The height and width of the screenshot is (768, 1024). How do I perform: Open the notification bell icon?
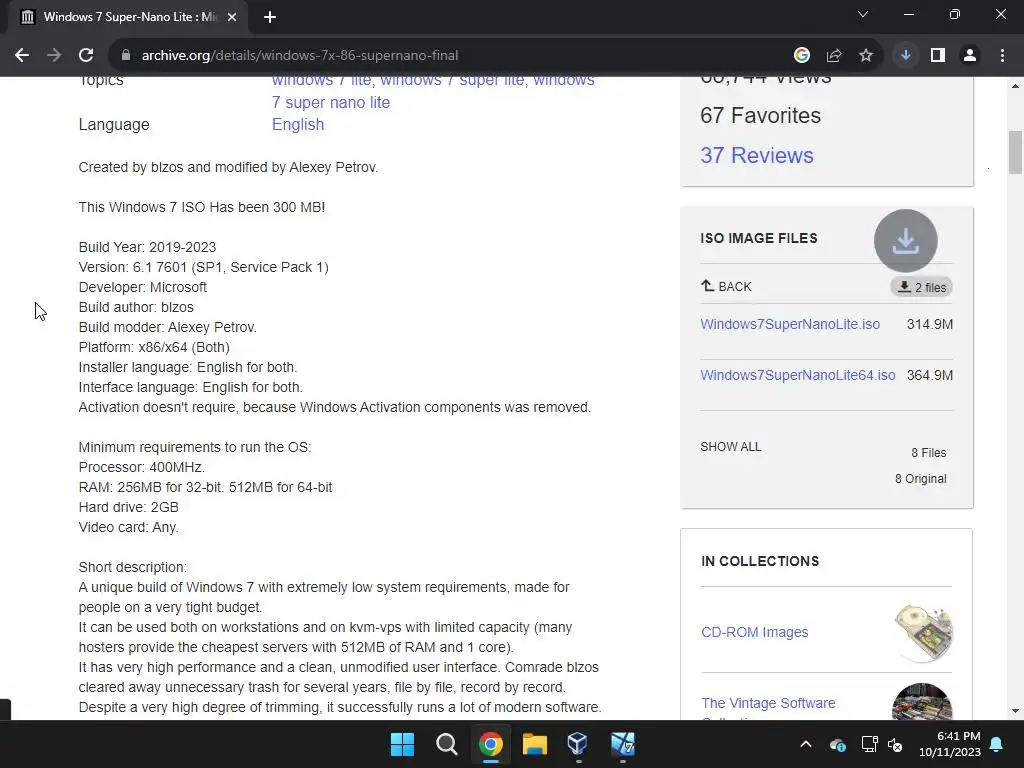[997, 744]
